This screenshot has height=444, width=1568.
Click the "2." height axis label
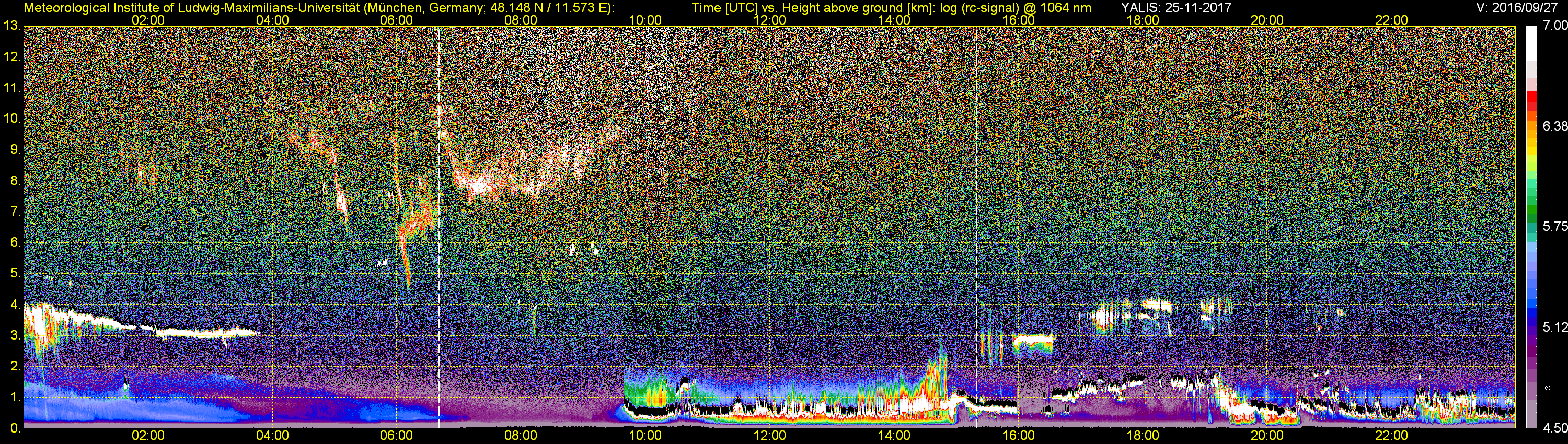pos(15,366)
